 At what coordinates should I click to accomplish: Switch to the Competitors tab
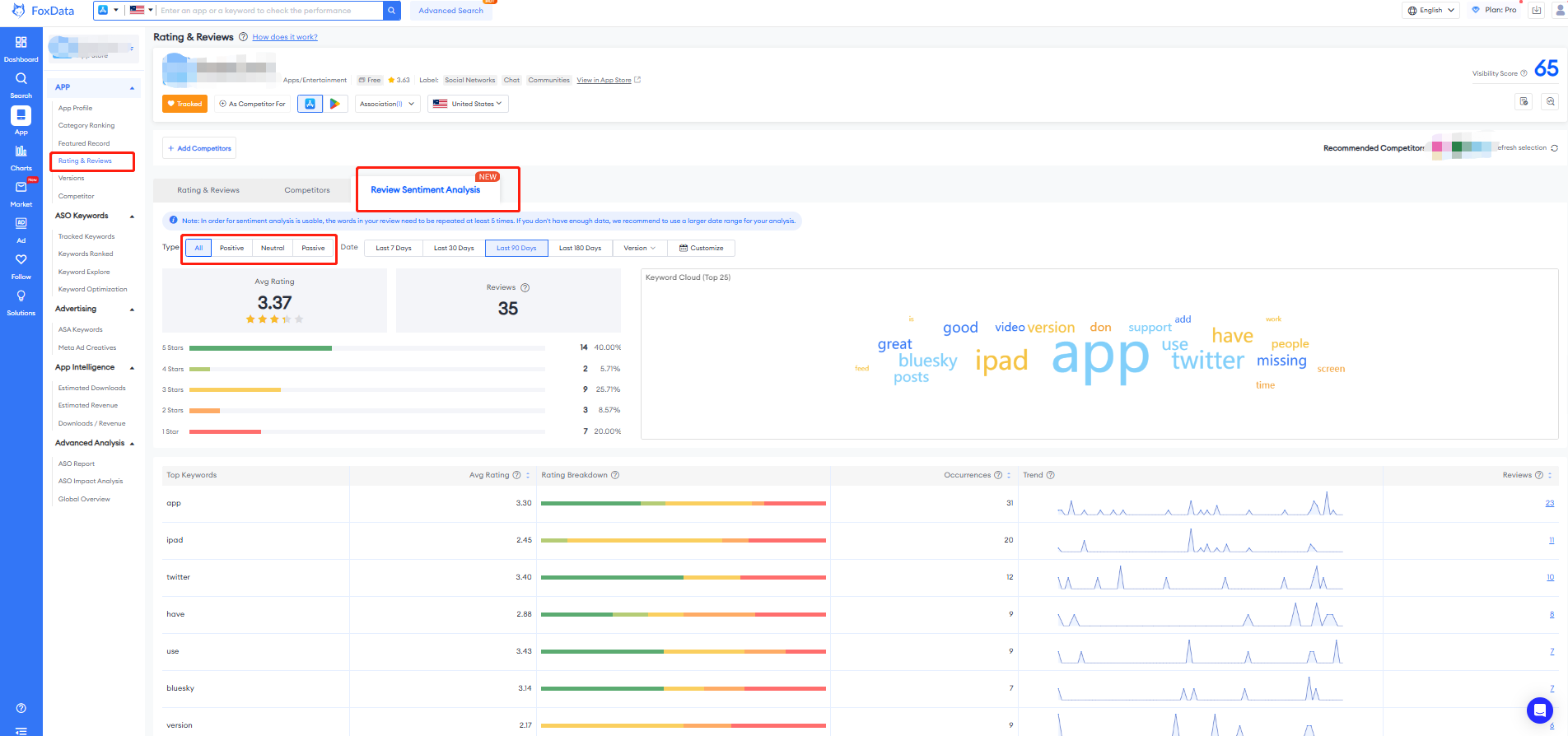click(x=307, y=190)
